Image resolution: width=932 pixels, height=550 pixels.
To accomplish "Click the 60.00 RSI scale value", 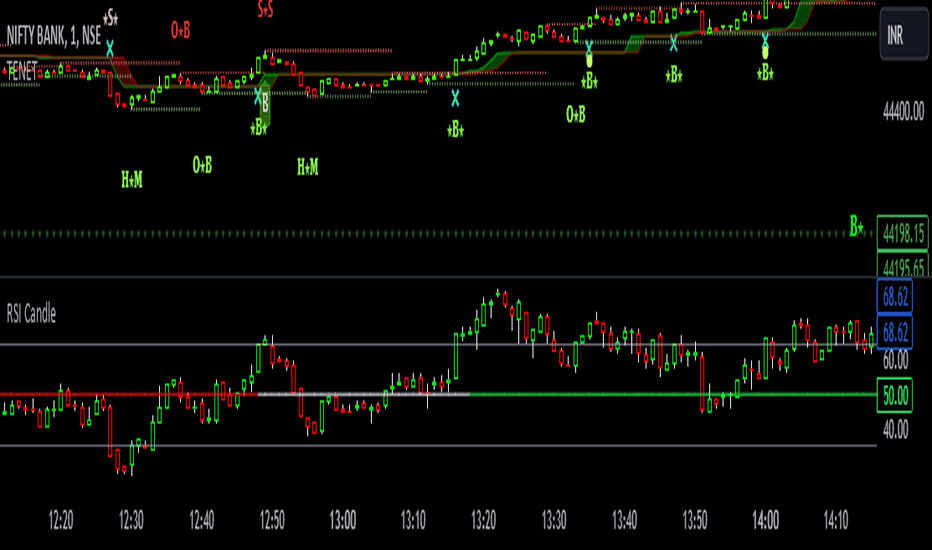I will (895, 360).
